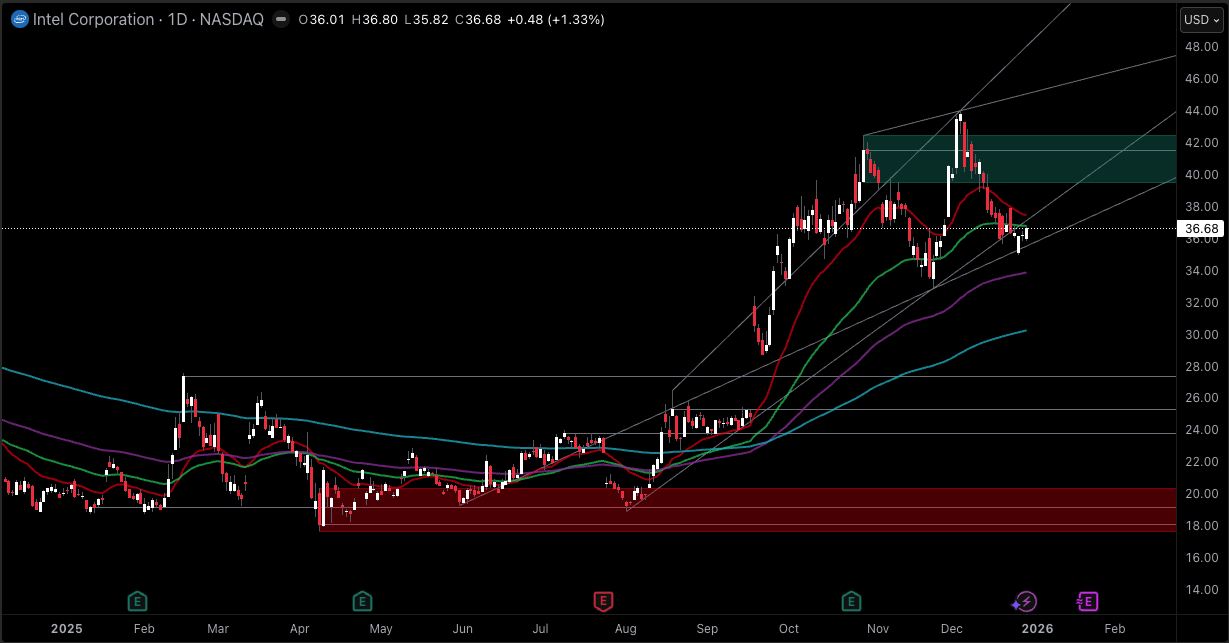Click the green earnings badge under November

click(x=851, y=601)
